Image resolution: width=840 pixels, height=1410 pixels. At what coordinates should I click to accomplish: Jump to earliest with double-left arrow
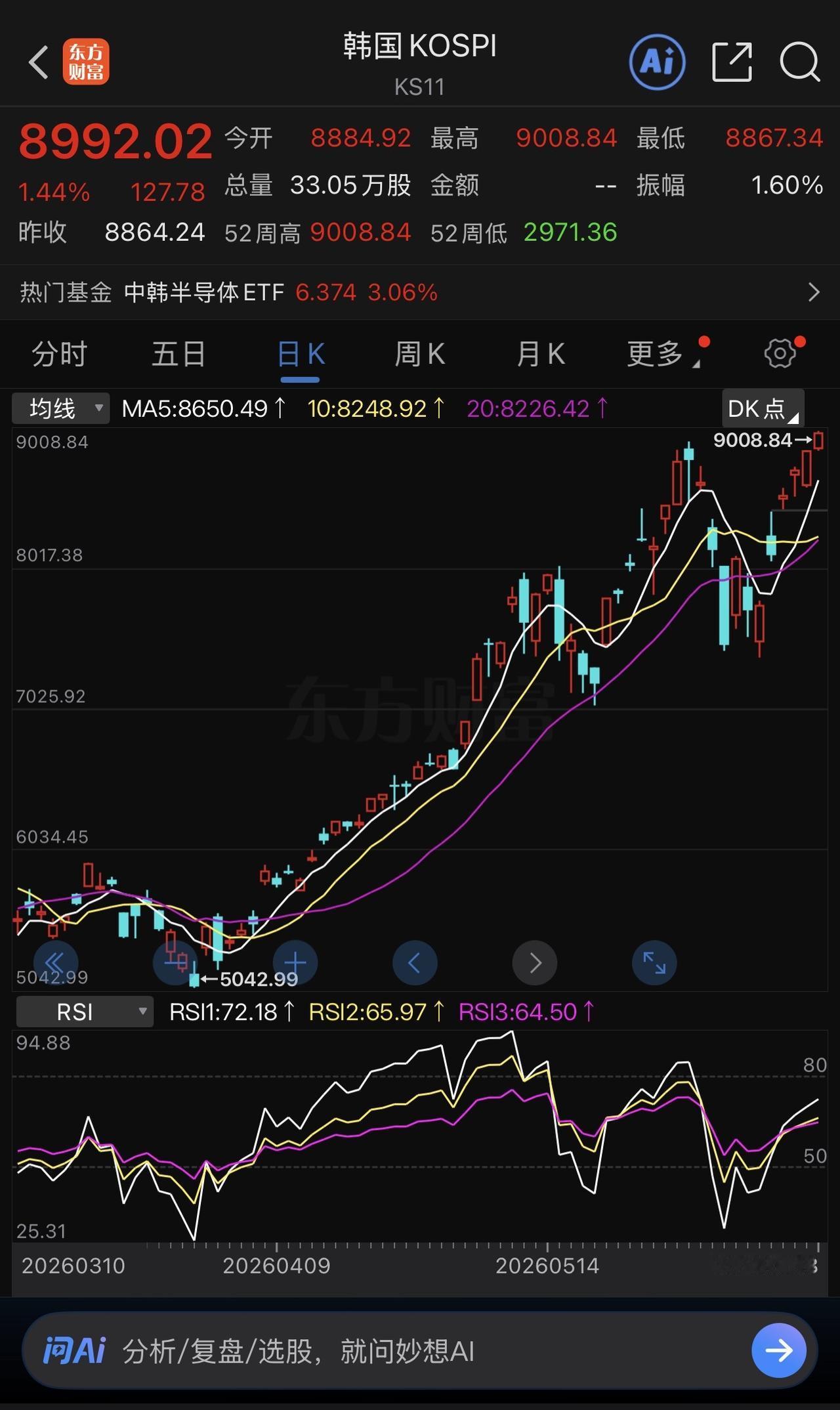56,962
